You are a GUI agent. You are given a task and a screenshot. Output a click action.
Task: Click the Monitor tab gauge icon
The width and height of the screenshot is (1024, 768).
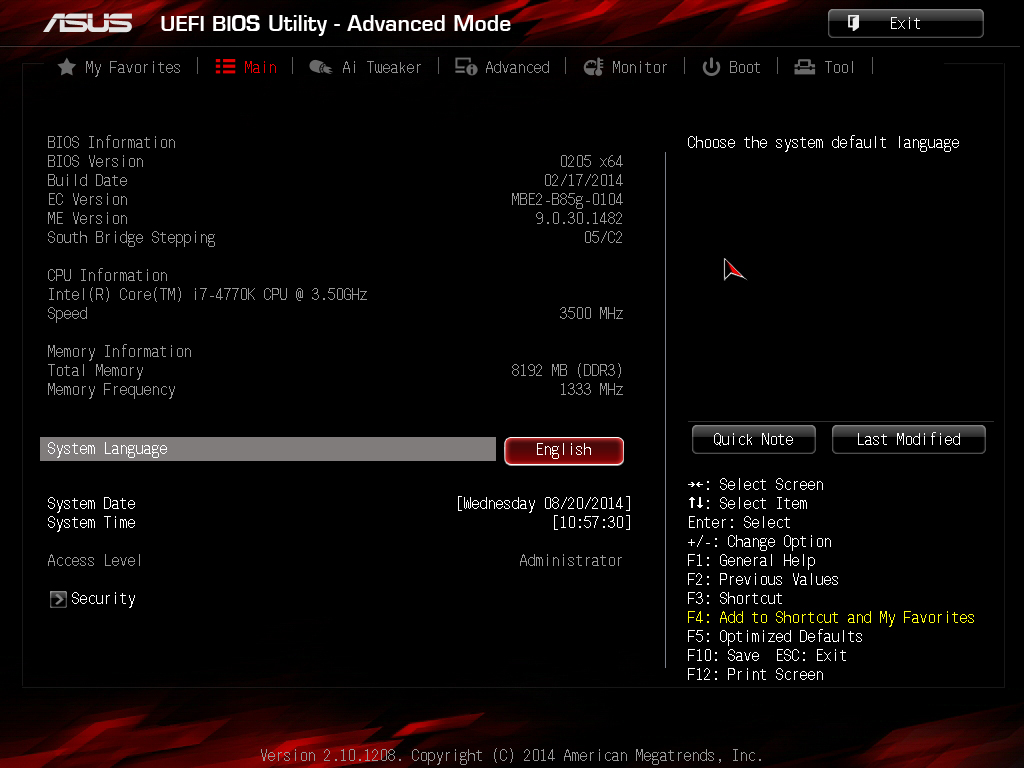tap(593, 67)
